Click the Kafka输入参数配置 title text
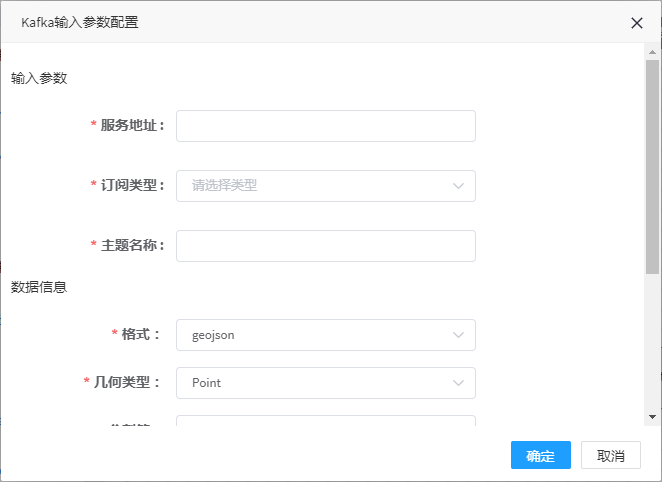662x482 pixels. pos(80,22)
